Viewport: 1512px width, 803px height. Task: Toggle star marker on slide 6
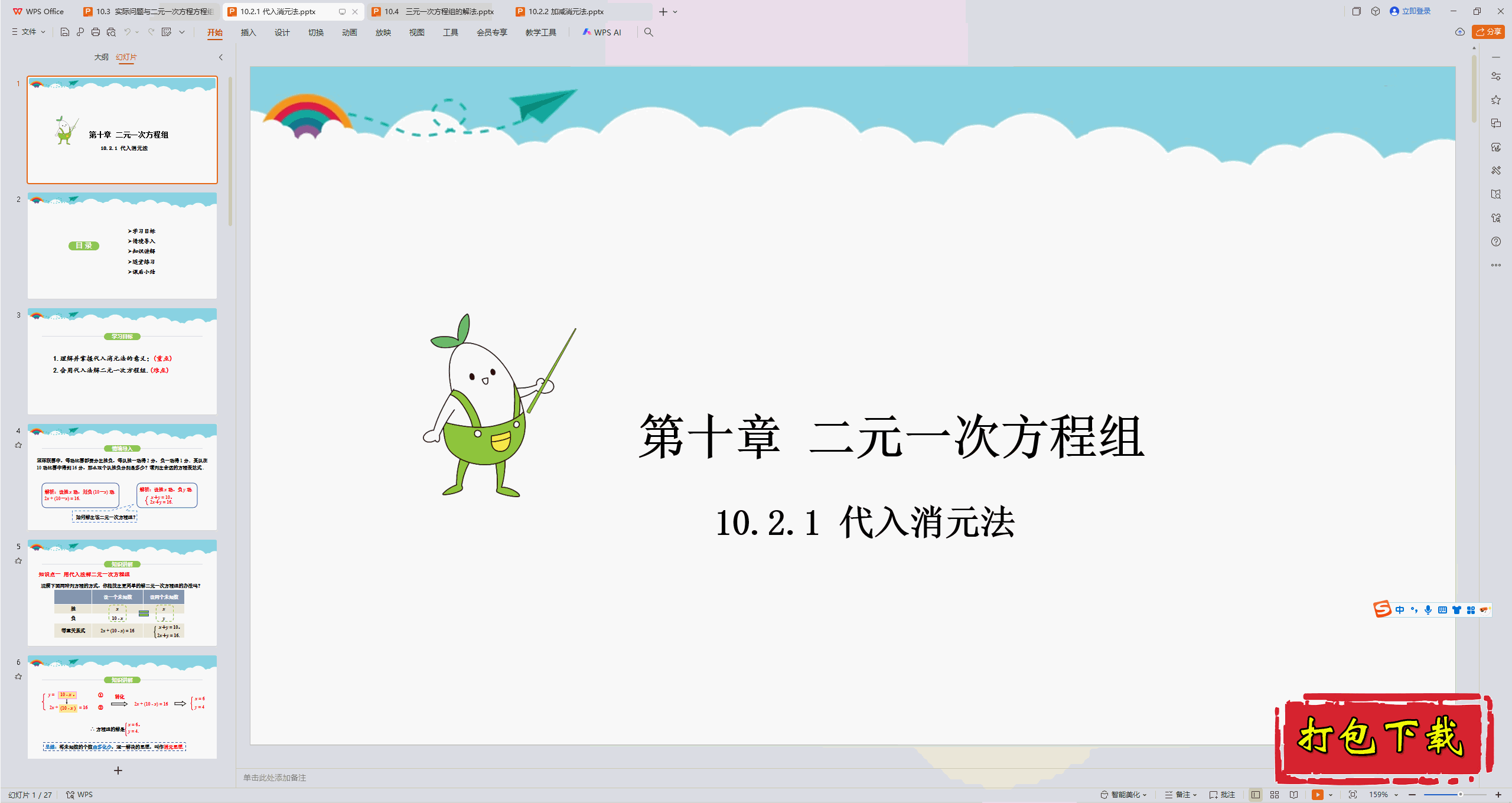click(x=18, y=677)
